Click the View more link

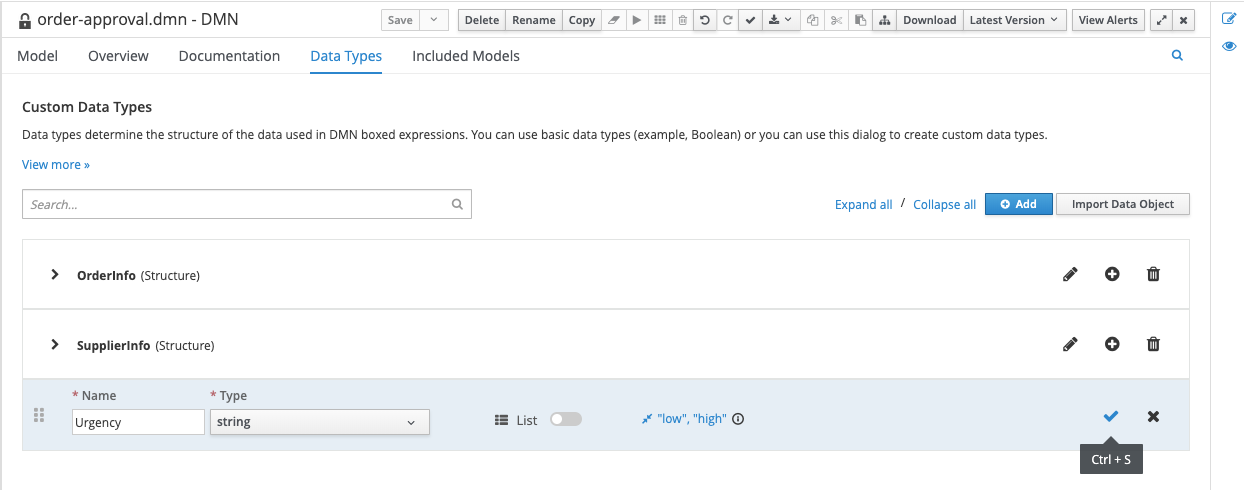[56, 164]
